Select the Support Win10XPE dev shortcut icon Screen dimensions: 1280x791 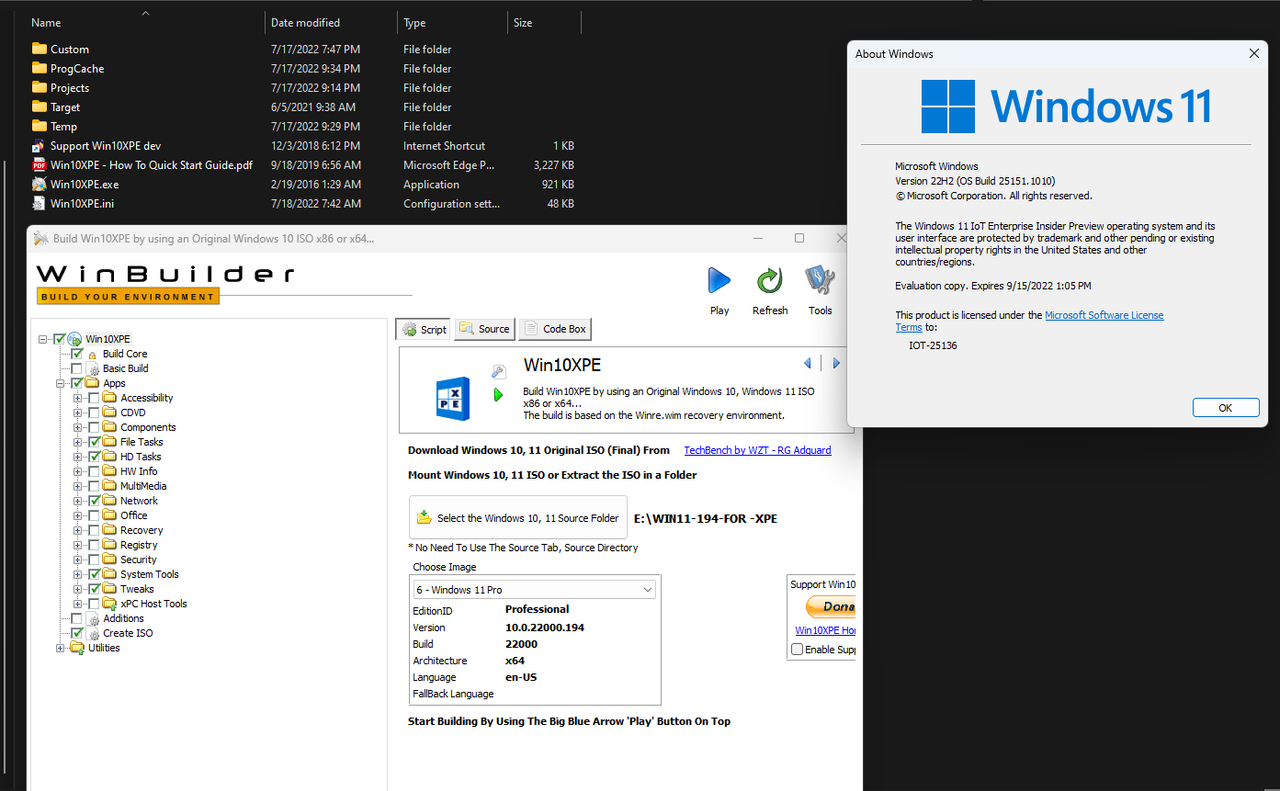pos(39,146)
